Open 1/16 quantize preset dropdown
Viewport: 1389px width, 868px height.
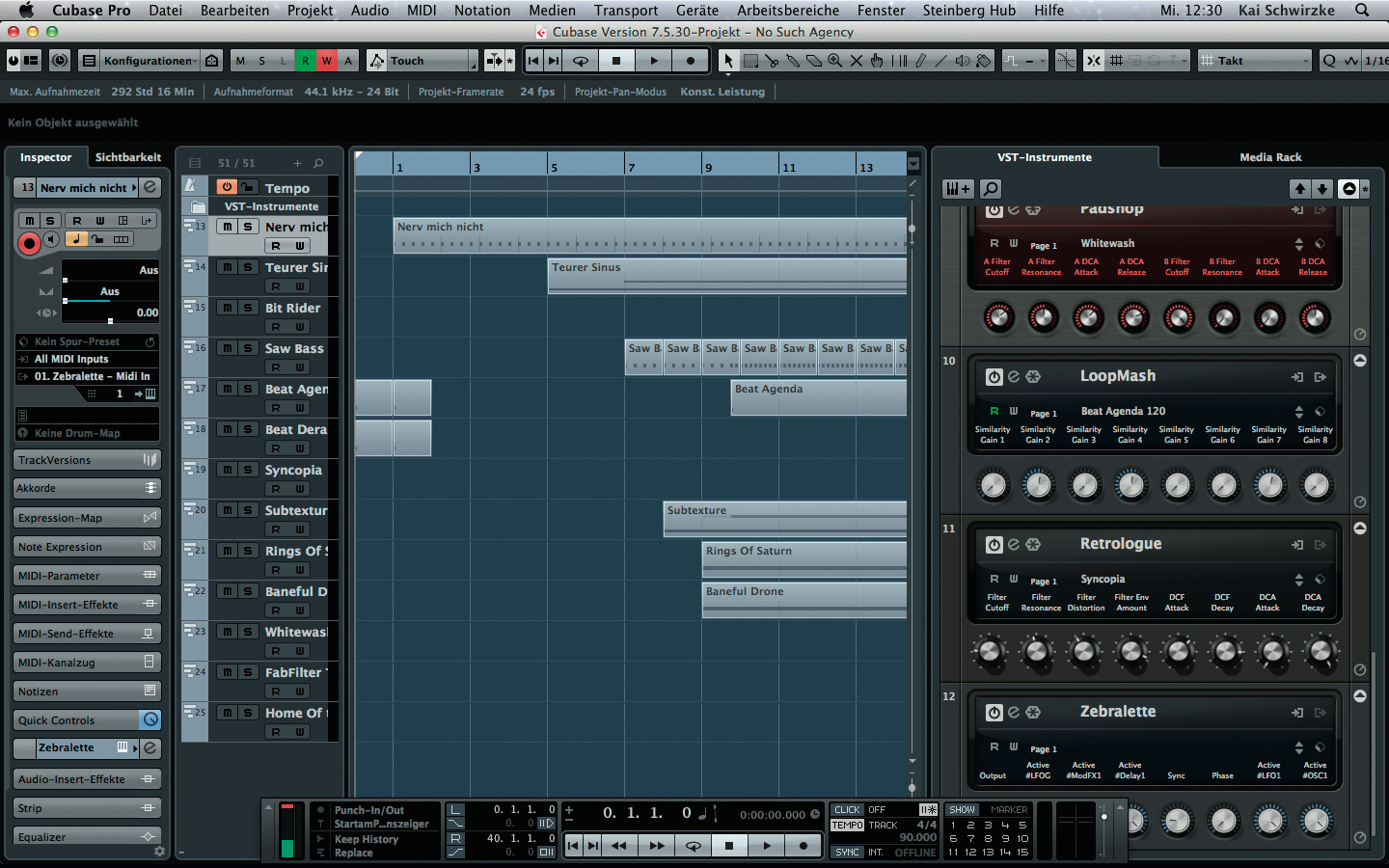click(1375, 61)
